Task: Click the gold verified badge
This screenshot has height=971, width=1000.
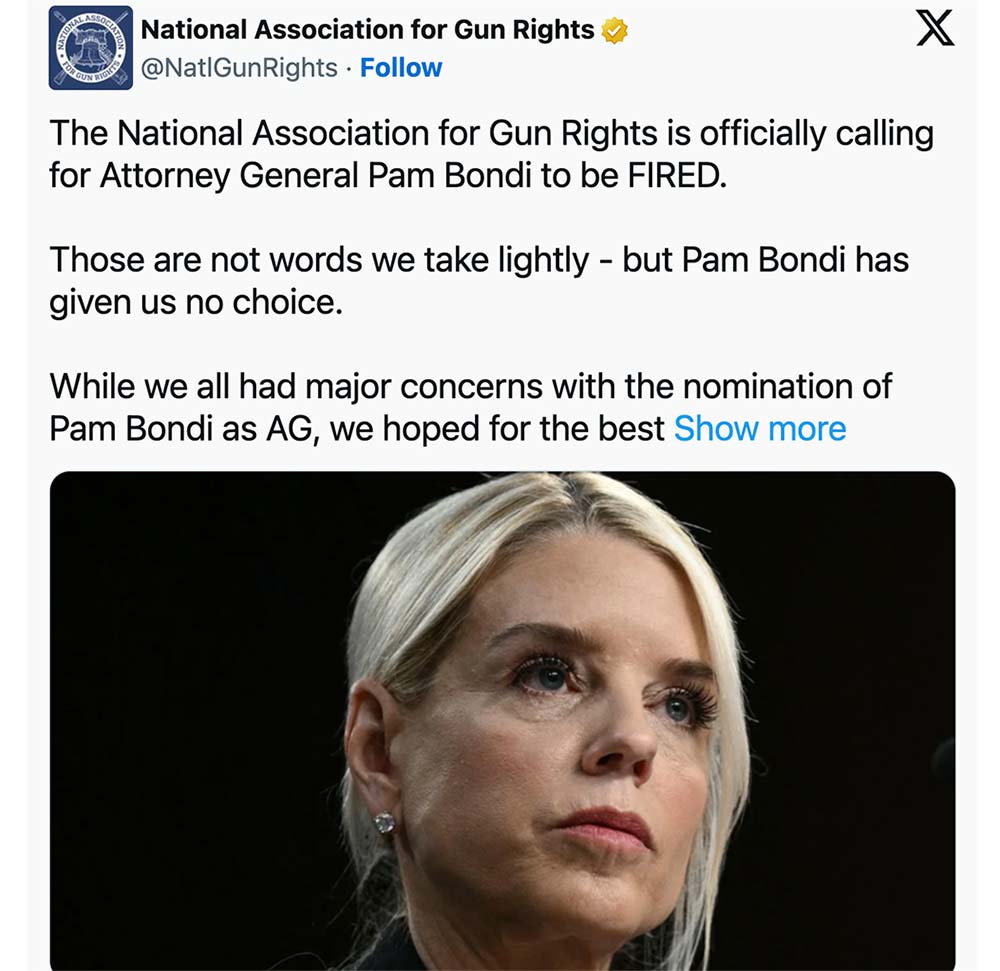Action: click(x=614, y=31)
